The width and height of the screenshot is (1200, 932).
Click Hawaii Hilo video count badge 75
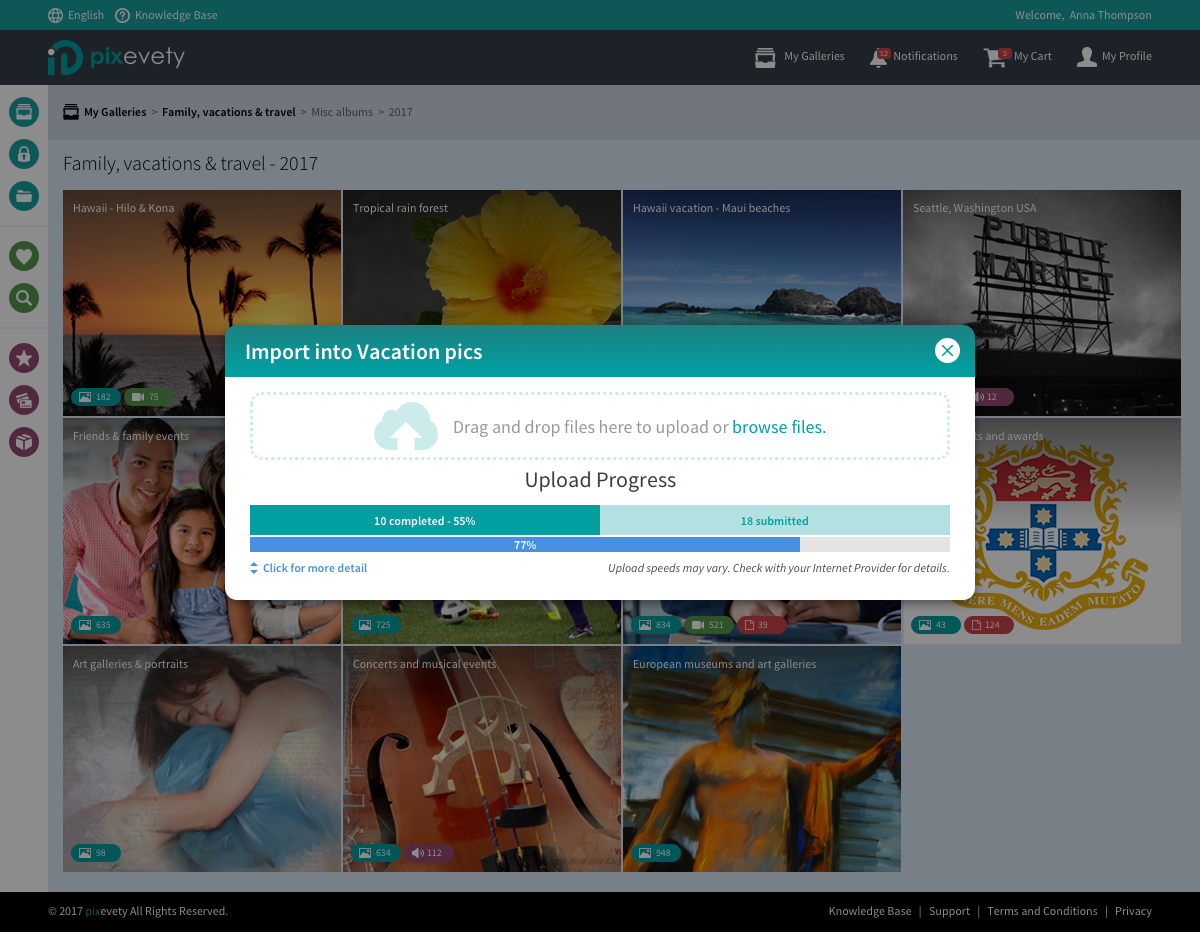pyautogui.click(x=147, y=397)
